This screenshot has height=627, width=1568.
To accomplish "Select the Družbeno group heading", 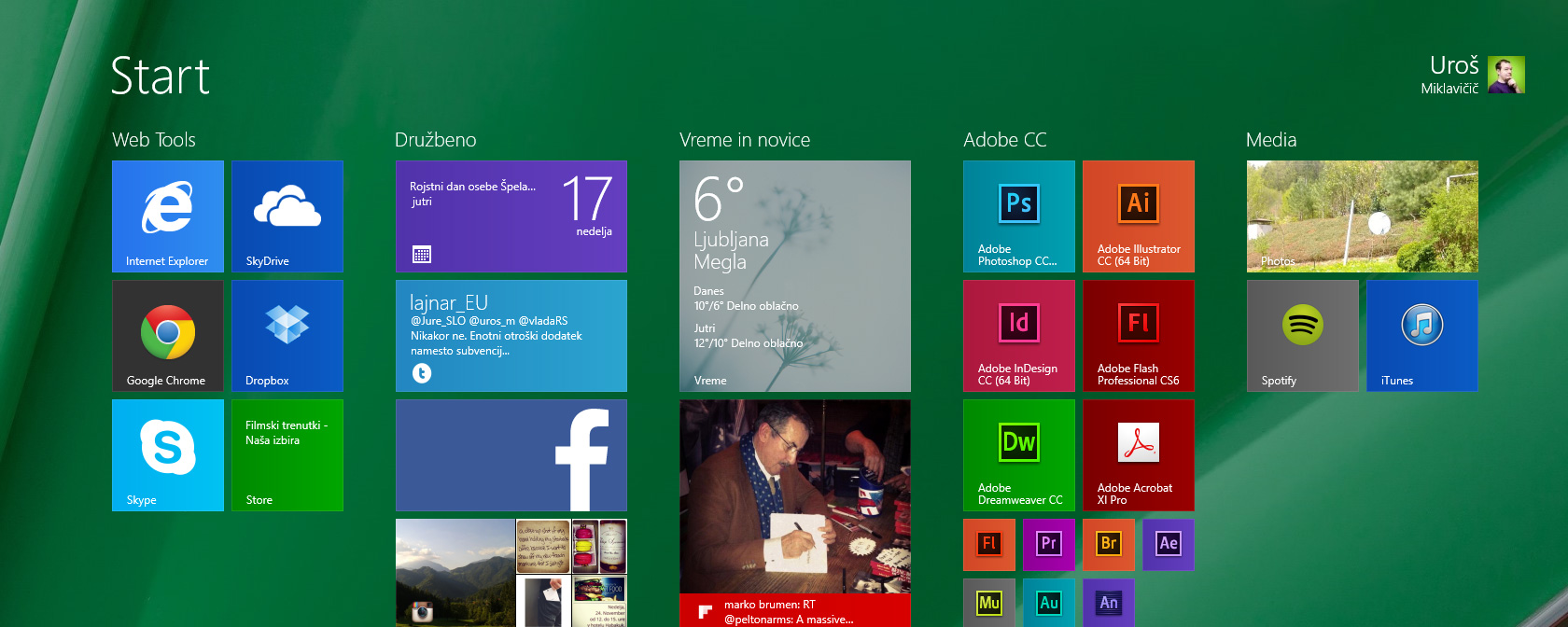I will (436, 140).
